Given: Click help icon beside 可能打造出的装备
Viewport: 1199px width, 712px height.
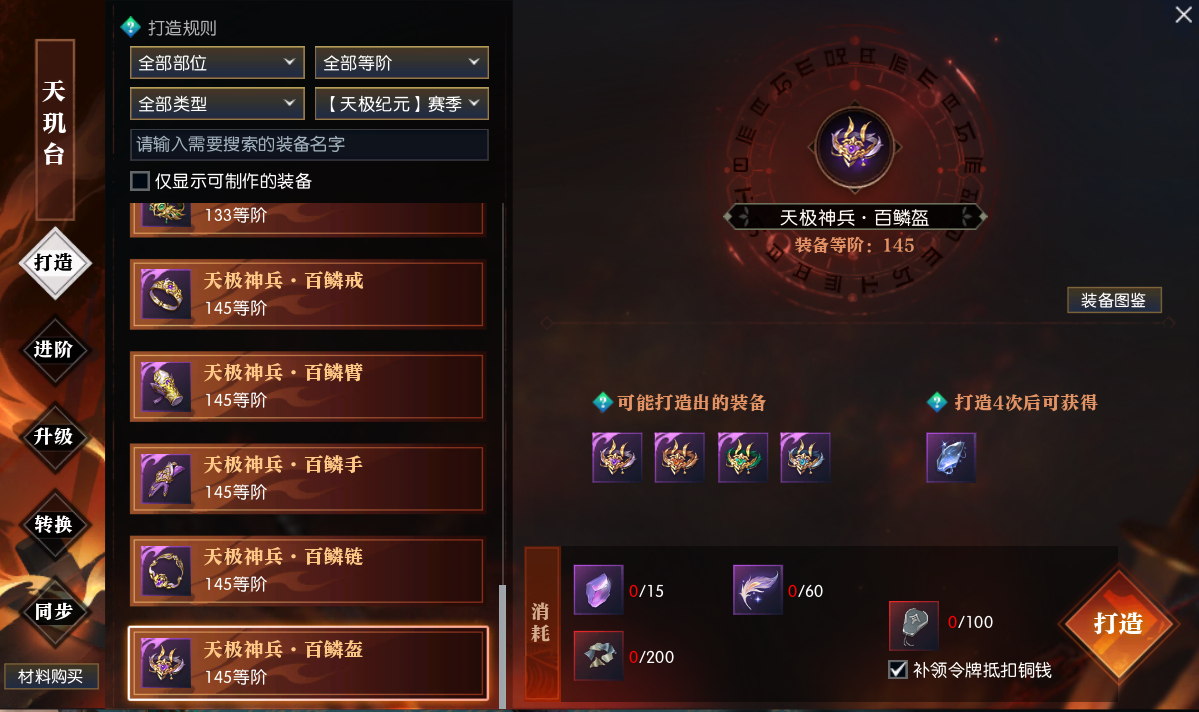Looking at the screenshot, I should coord(603,402).
